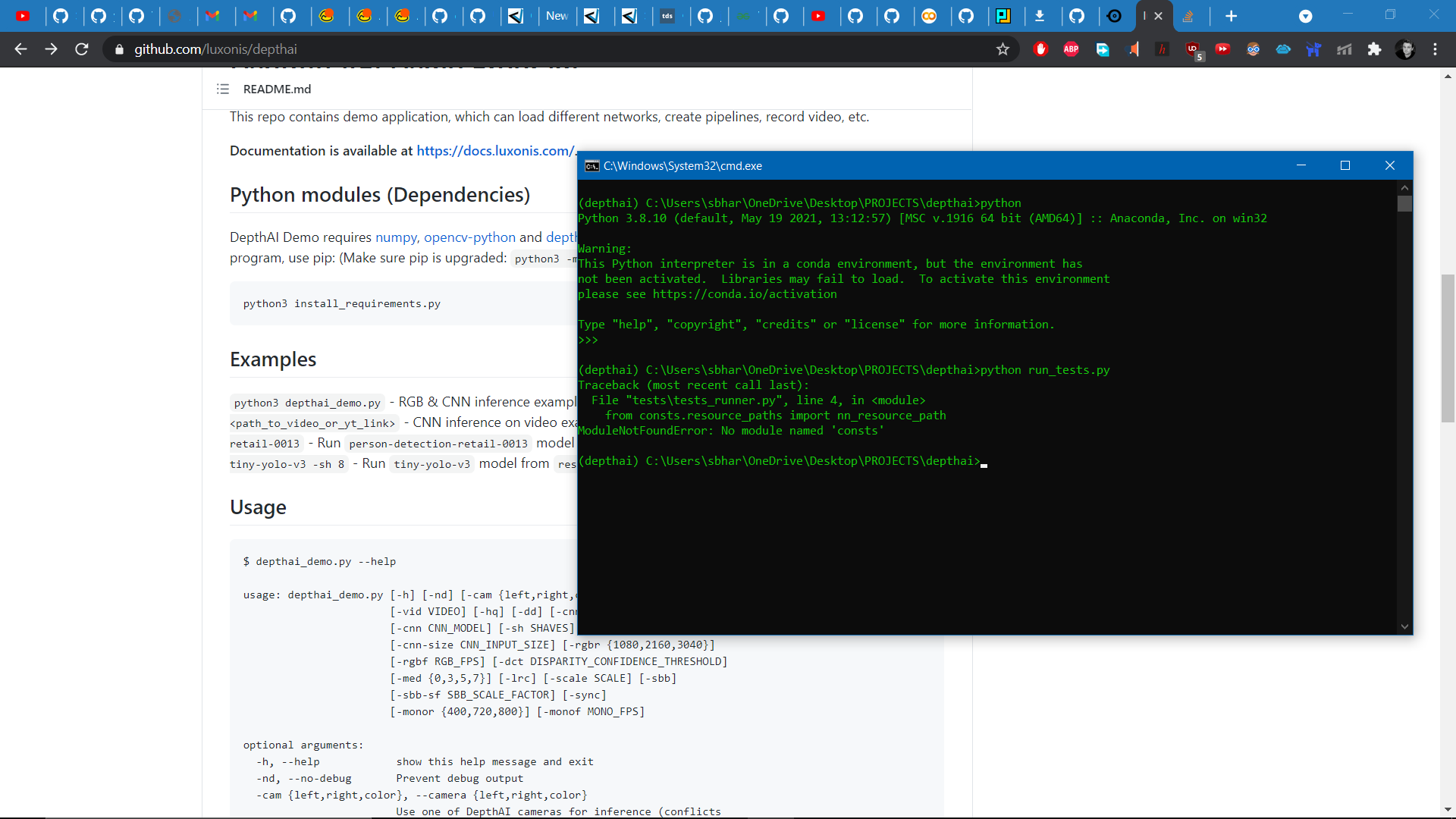Open the Chrome profile avatar
Screen dimensions: 1456x819
[1405, 49]
